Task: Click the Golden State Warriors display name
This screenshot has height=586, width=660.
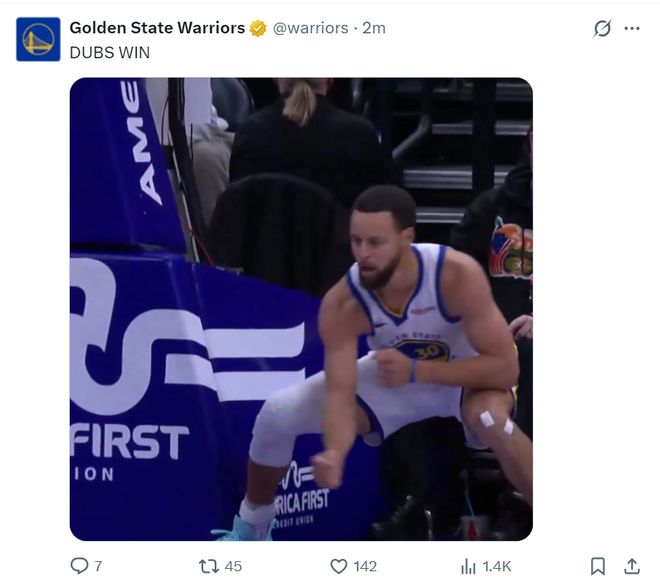Action: tap(157, 28)
